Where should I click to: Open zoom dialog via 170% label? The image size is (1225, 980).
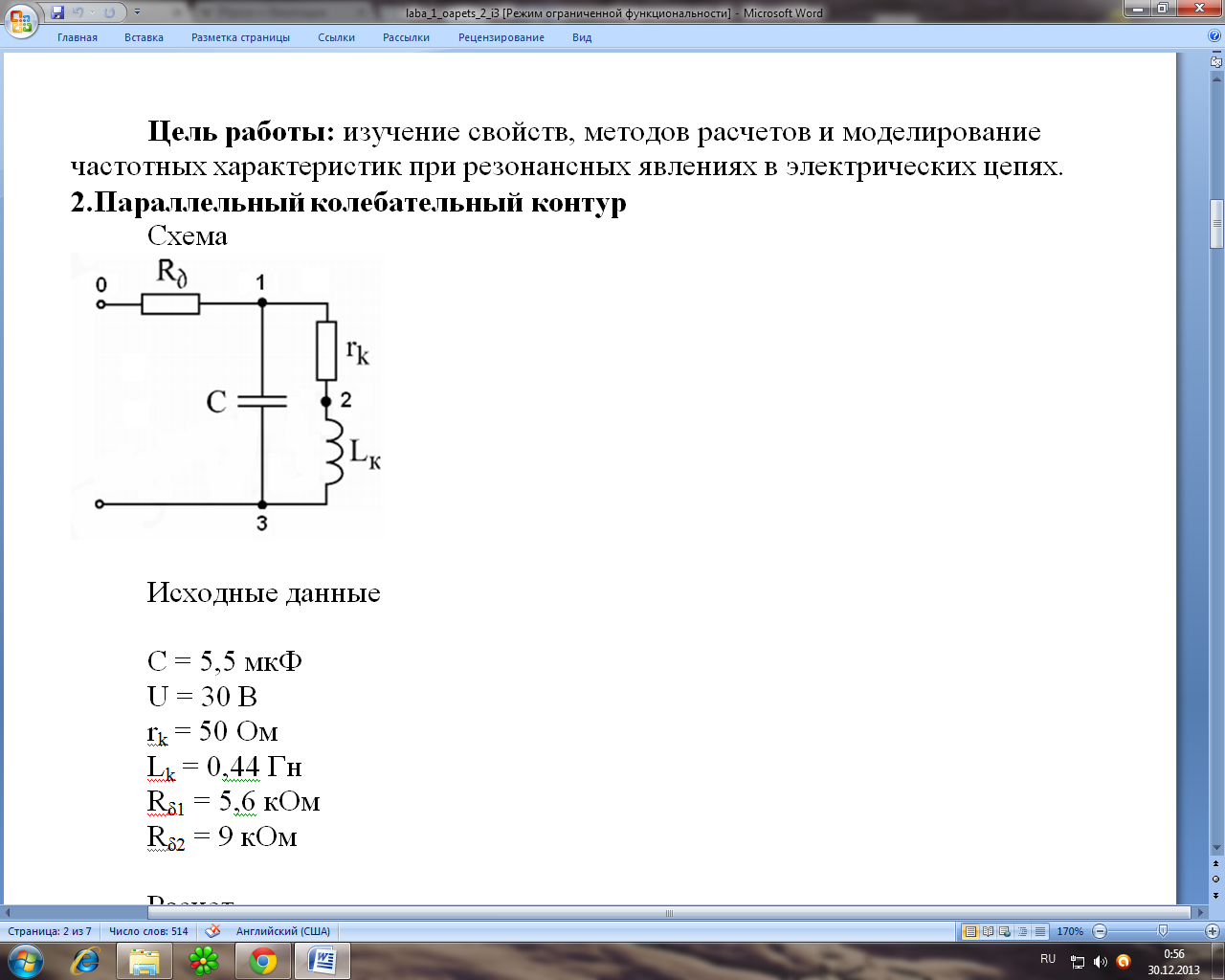coord(1069,931)
